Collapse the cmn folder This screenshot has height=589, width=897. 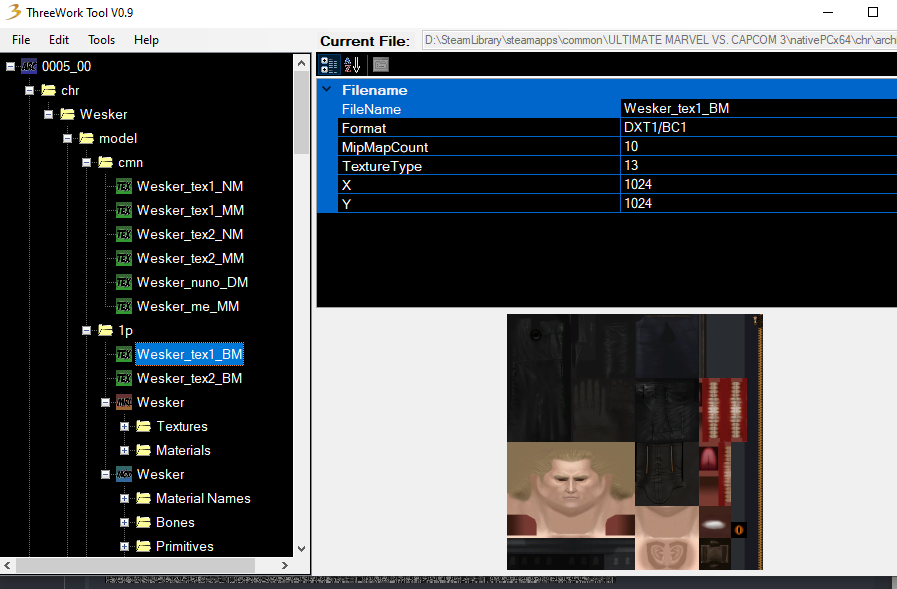click(x=86, y=162)
